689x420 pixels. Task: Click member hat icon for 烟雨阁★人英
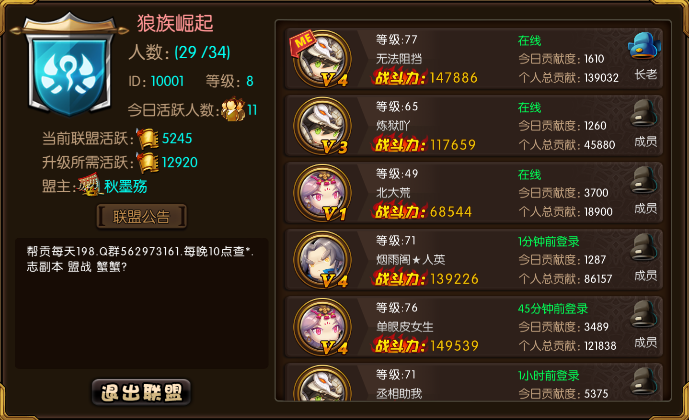(x=644, y=247)
